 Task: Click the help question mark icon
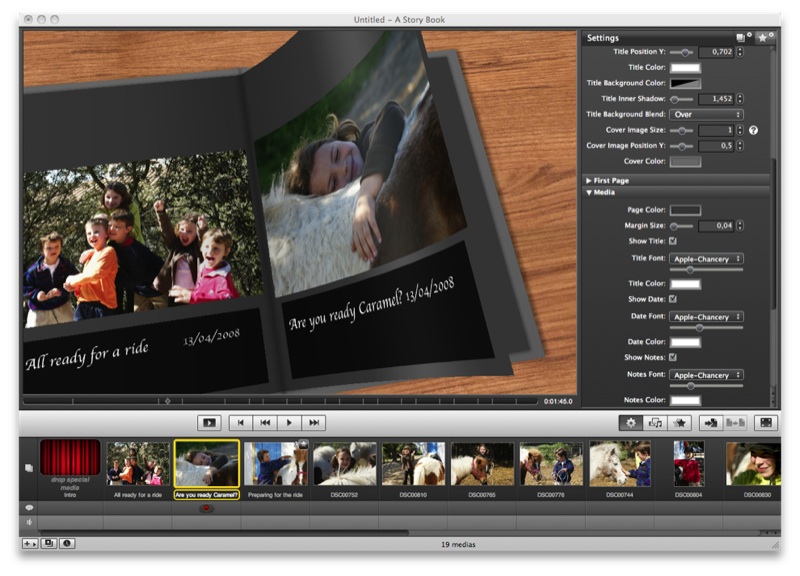753,130
